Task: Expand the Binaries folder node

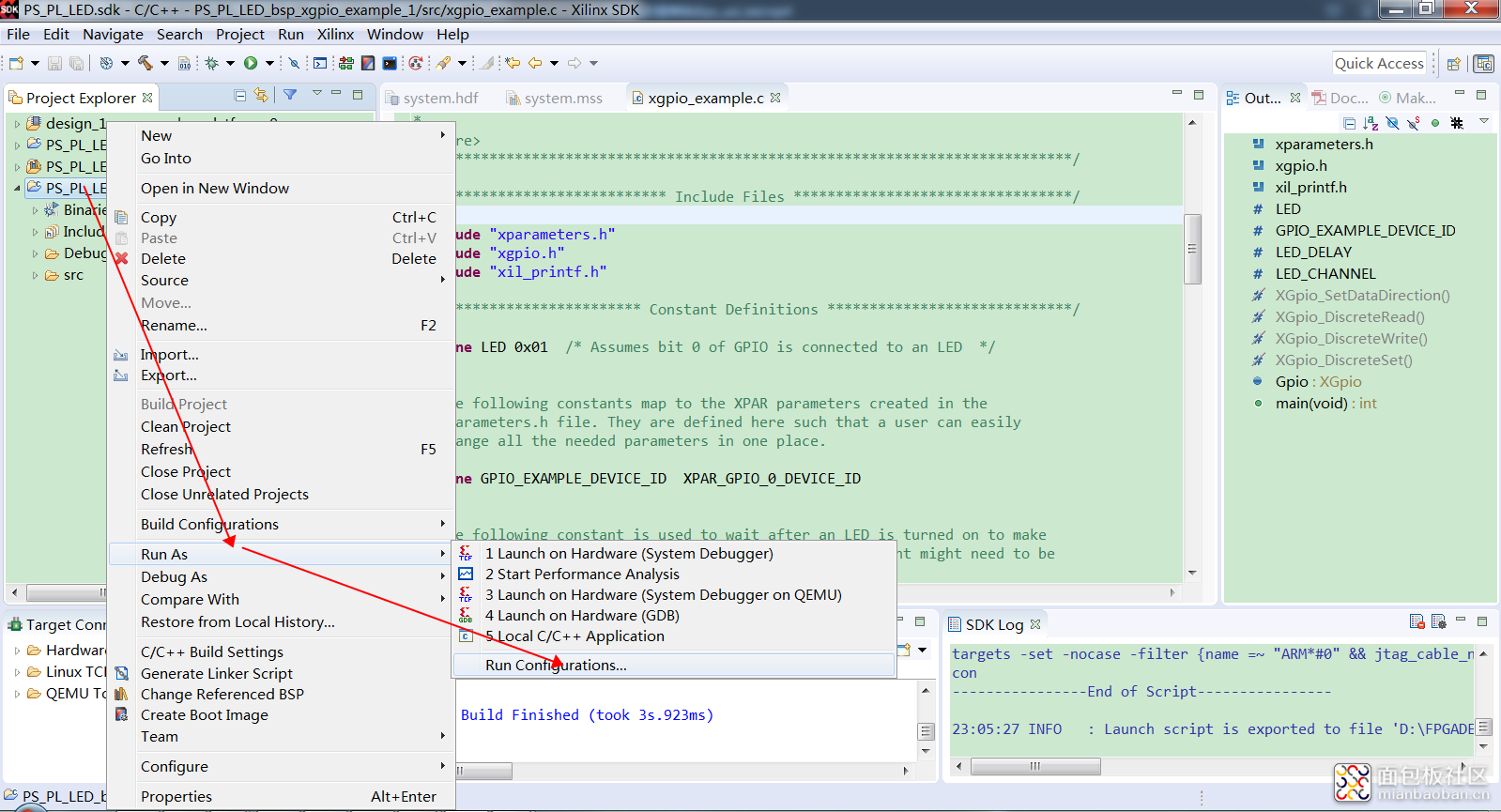Action: (x=36, y=210)
